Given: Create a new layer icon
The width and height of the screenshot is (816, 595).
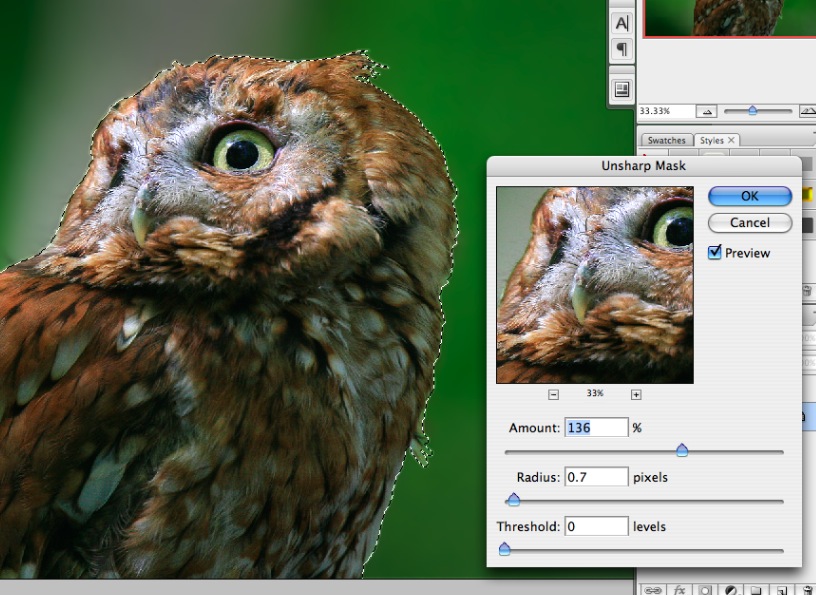Looking at the screenshot, I should (x=782, y=590).
